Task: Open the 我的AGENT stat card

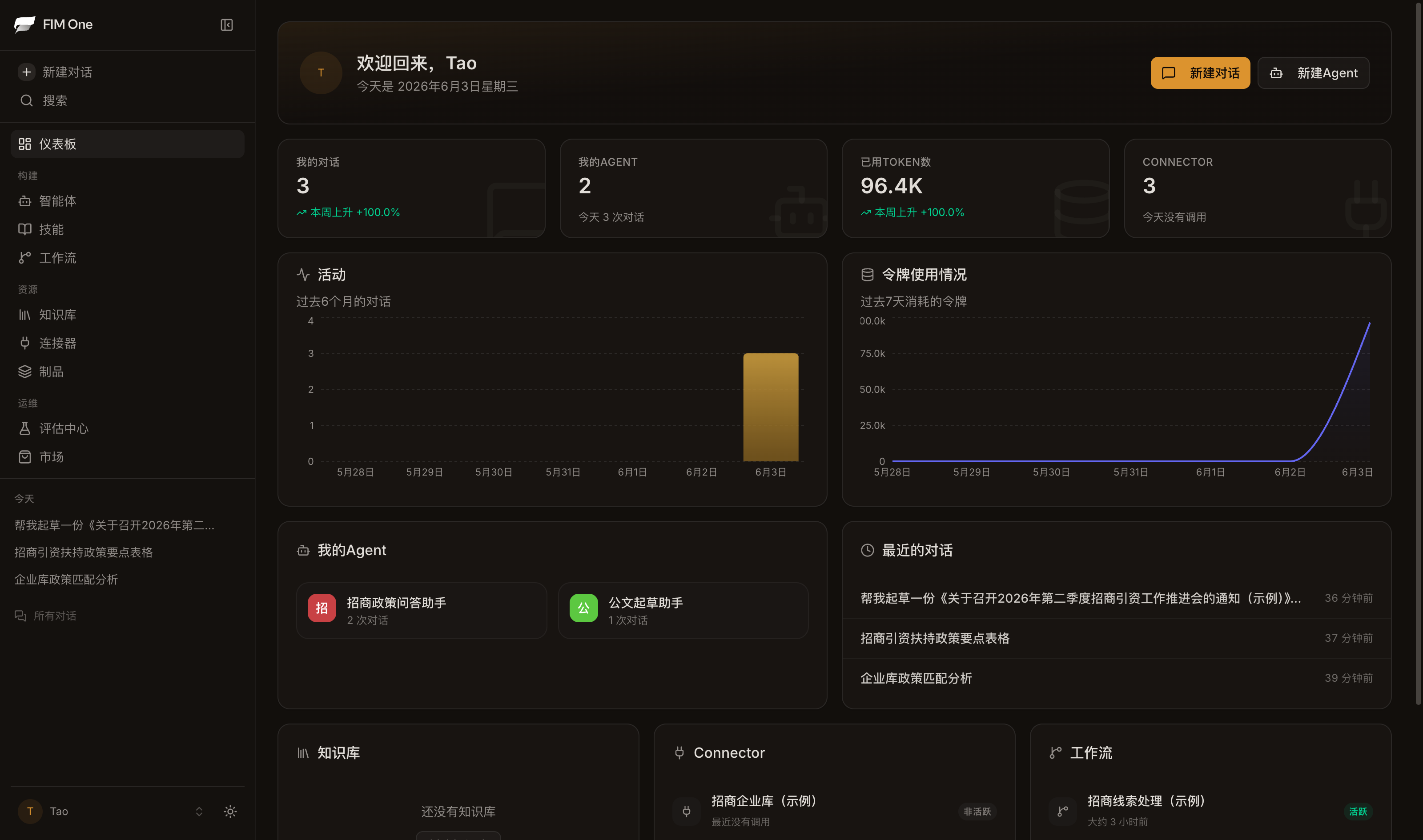Action: coord(693,188)
